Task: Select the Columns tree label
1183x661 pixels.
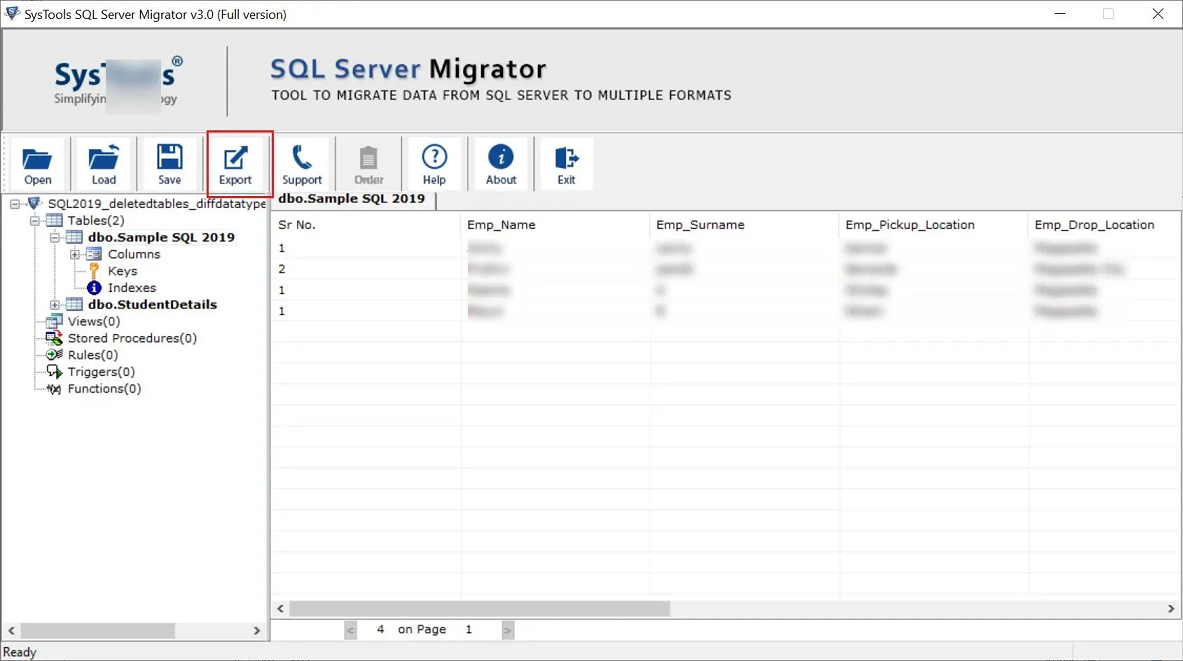Action: 134,254
